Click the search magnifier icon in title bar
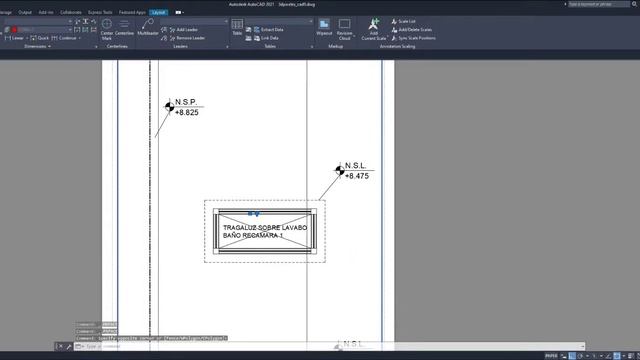 click(634, 4)
